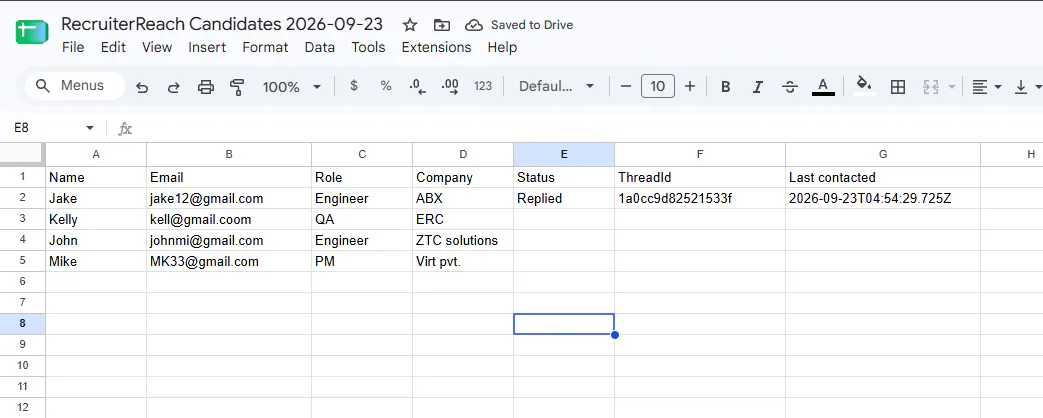Image resolution: width=1043 pixels, height=418 pixels.
Task: Star the RecruiterReach Candidates document
Action: point(410,25)
